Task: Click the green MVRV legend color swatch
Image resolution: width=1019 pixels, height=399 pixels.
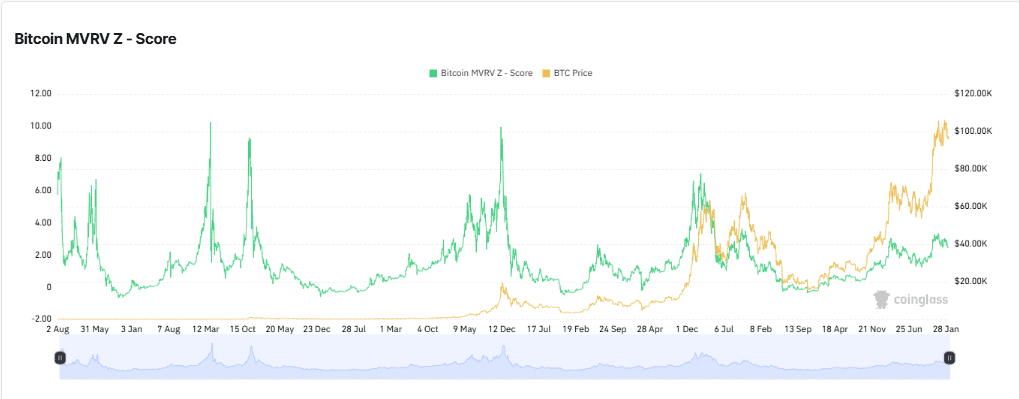Action: [x=432, y=73]
